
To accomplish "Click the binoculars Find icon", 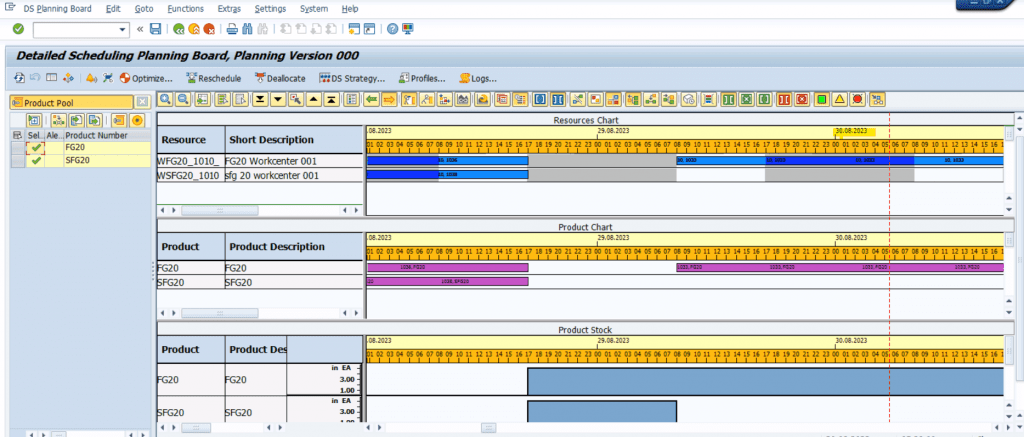I will tap(248, 29).
